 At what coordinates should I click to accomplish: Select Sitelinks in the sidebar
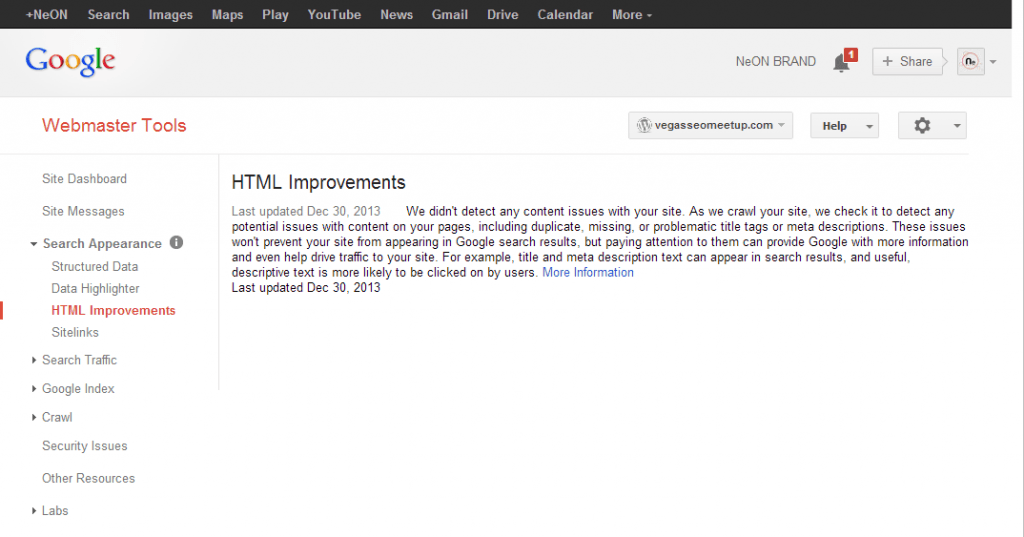(75, 333)
